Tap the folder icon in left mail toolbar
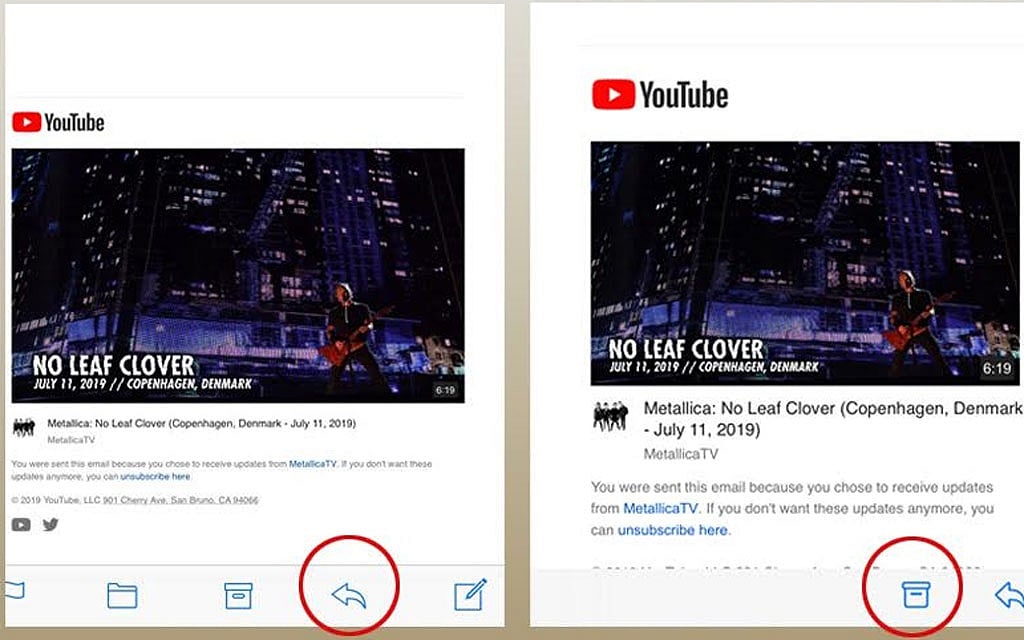The image size is (1024, 640). 122,595
